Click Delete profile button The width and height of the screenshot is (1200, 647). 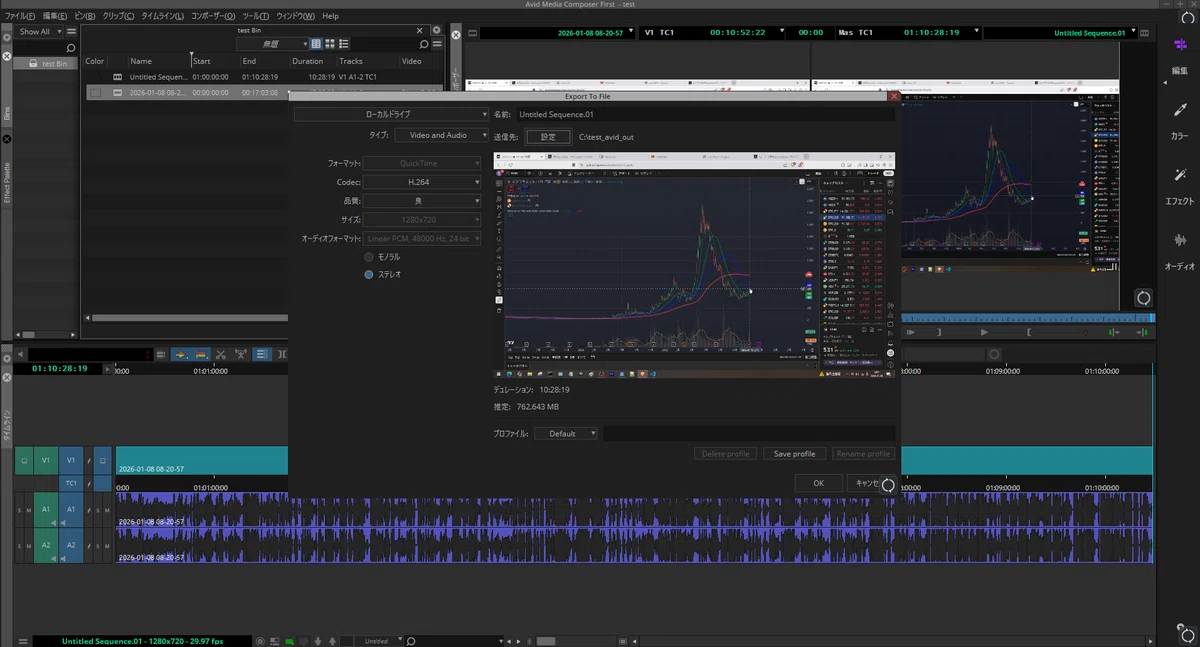[x=726, y=454]
